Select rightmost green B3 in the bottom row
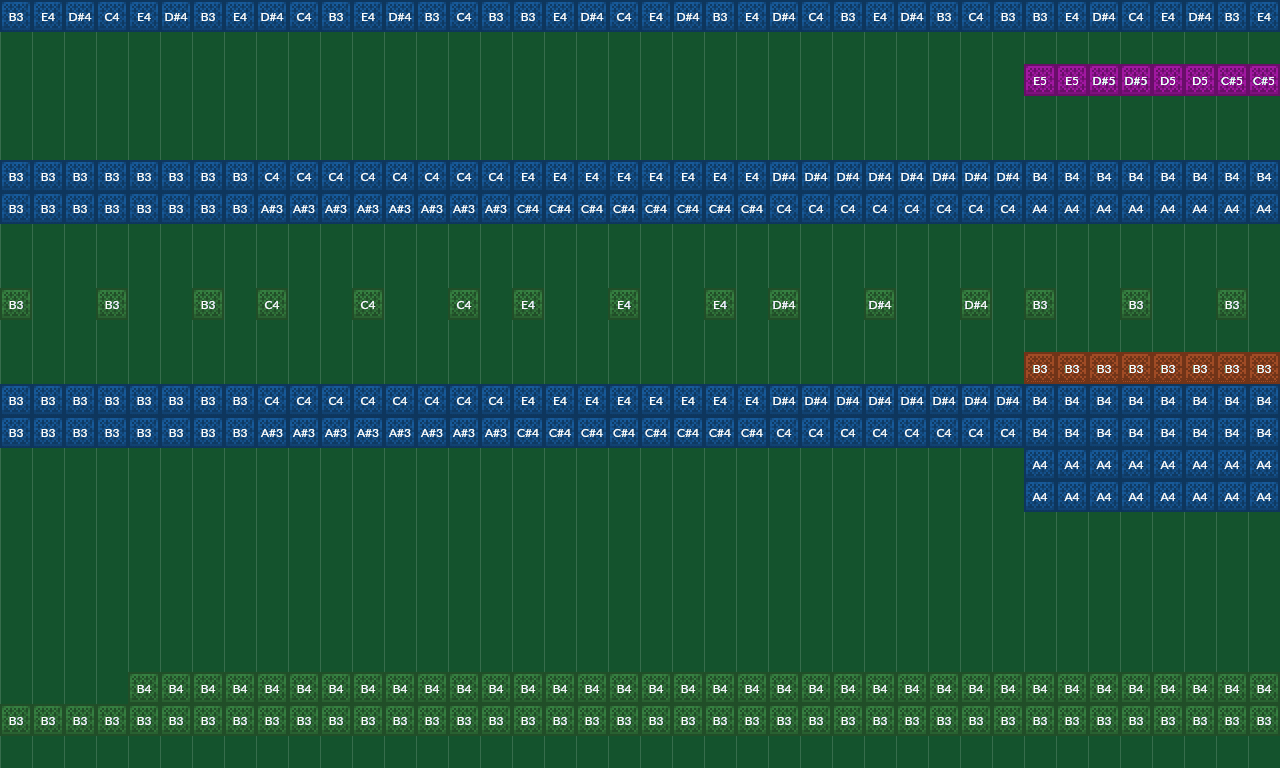1280x768 pixels. coord(1264,721)
